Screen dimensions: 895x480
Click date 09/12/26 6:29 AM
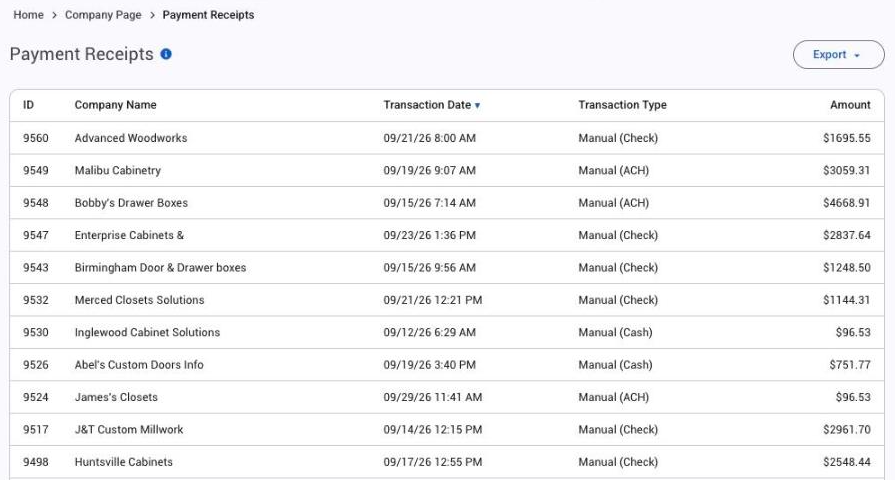(429, 332)
